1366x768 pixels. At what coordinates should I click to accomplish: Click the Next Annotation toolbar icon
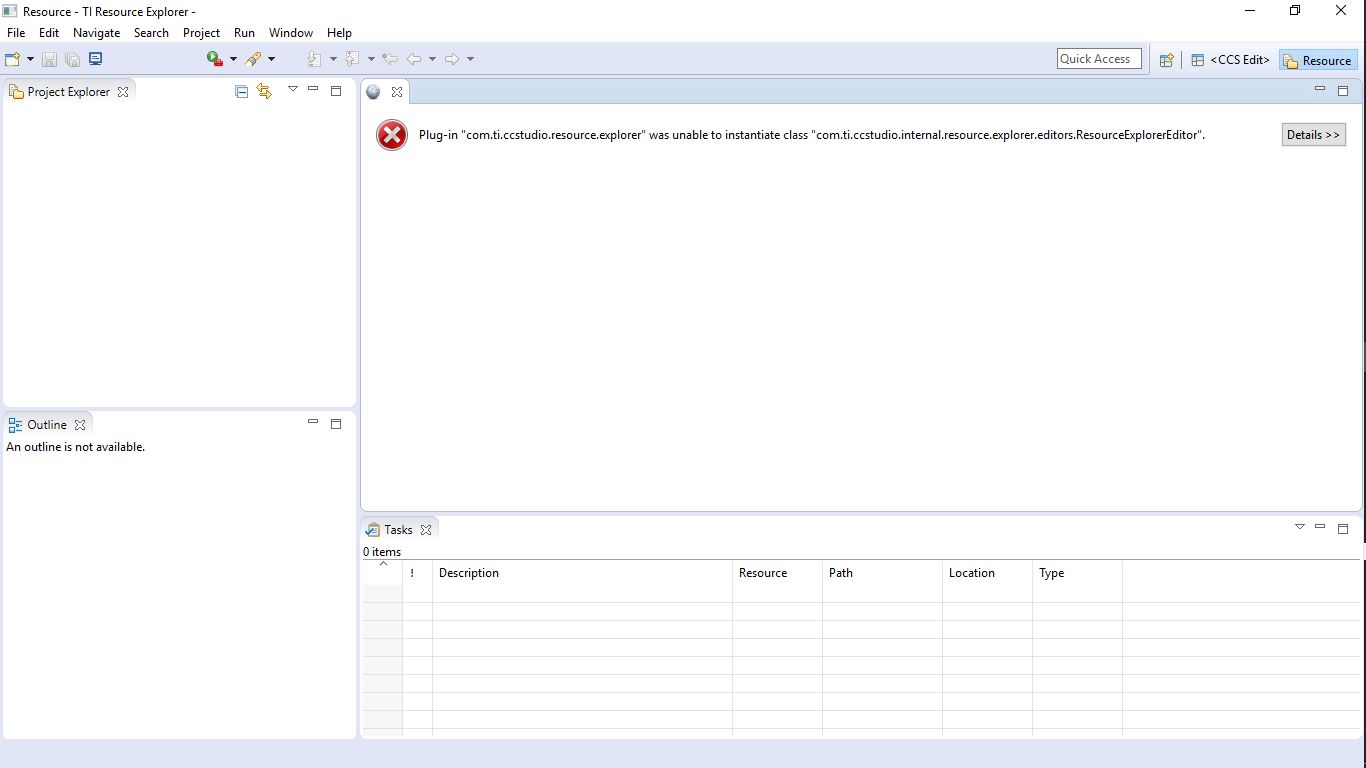(315, 59)
